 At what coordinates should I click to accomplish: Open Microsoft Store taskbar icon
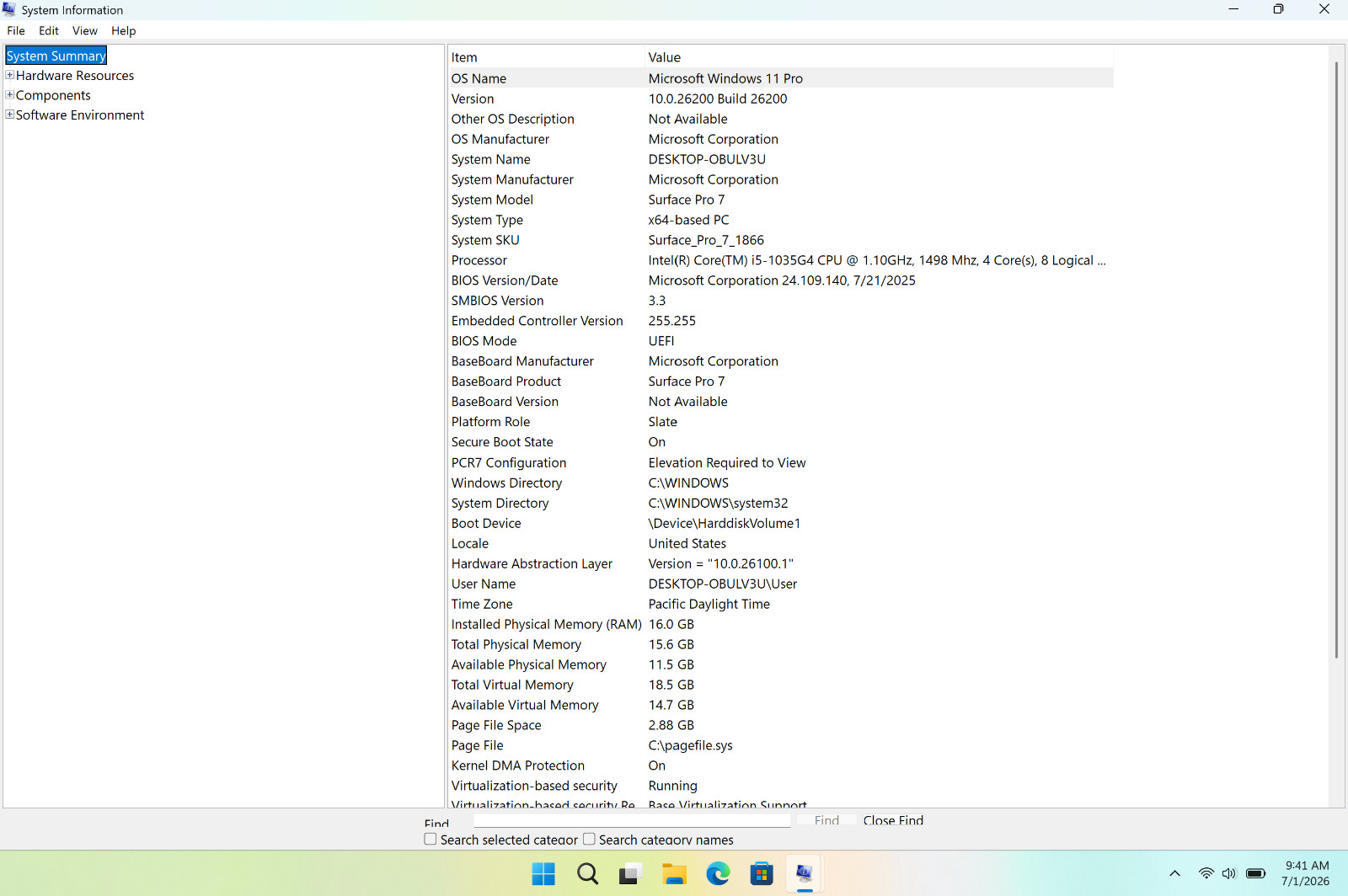coord(762,874)
